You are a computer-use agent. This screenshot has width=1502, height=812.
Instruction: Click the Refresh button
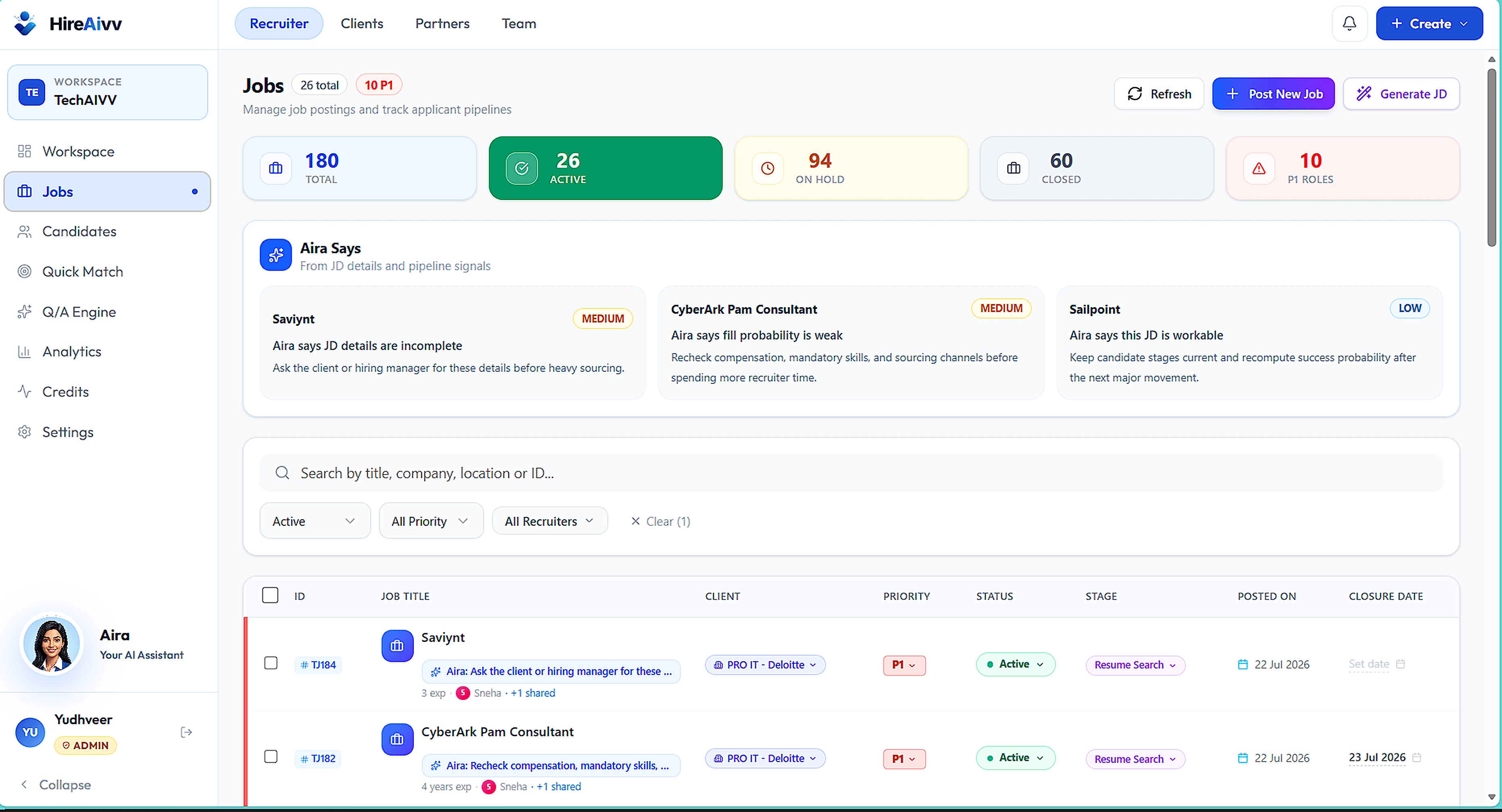(x=1159, y=94)
